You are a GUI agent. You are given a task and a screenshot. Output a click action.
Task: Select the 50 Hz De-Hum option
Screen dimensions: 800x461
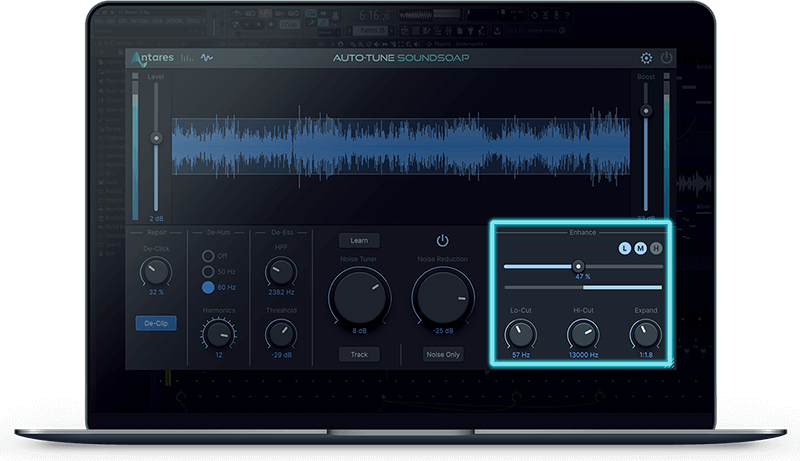click(x=208, y=271)
